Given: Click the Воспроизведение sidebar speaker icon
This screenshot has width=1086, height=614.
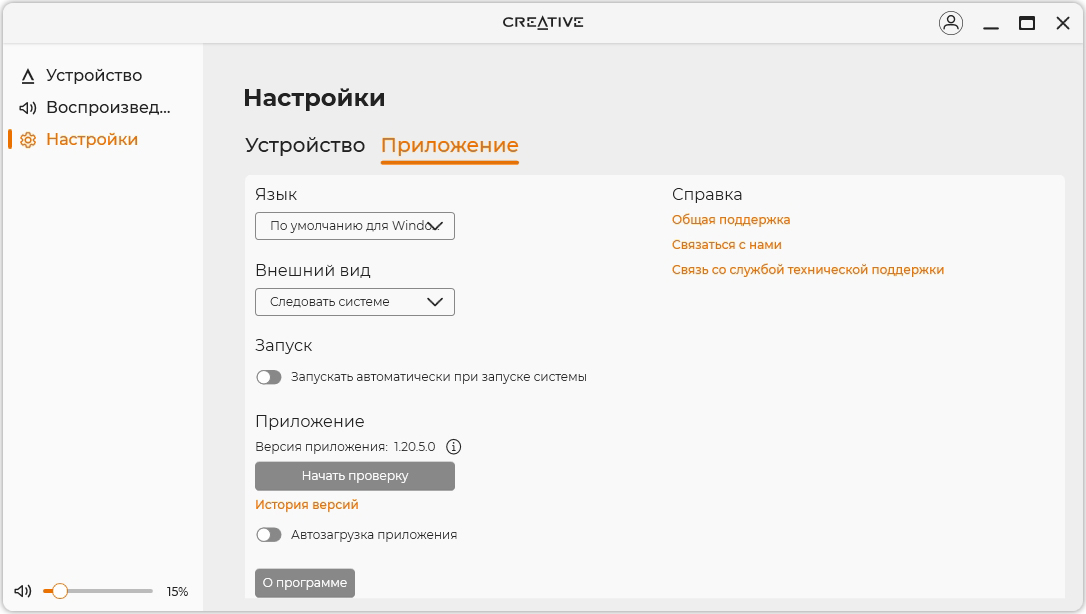Looking at the screenshot, I should click(x=28, y=108).
